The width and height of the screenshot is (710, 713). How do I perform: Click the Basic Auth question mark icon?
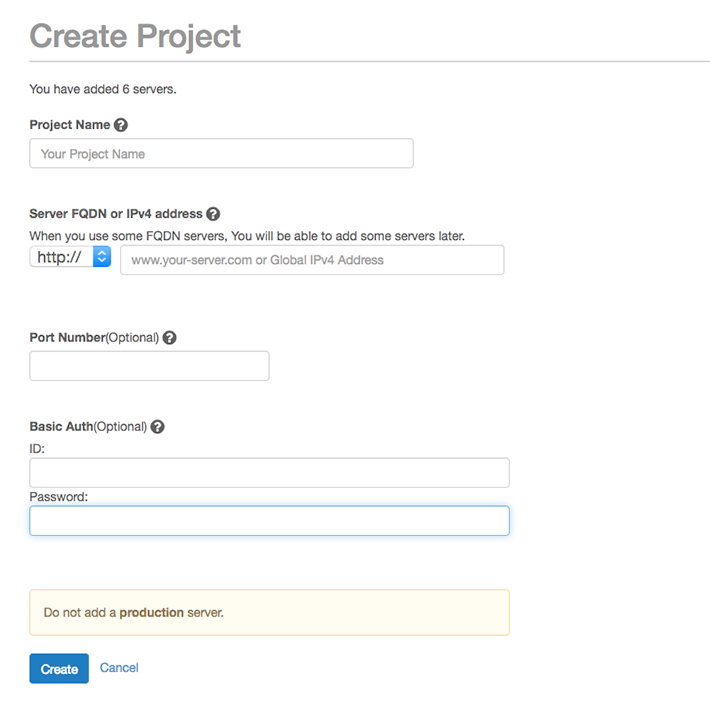point(157,427)
